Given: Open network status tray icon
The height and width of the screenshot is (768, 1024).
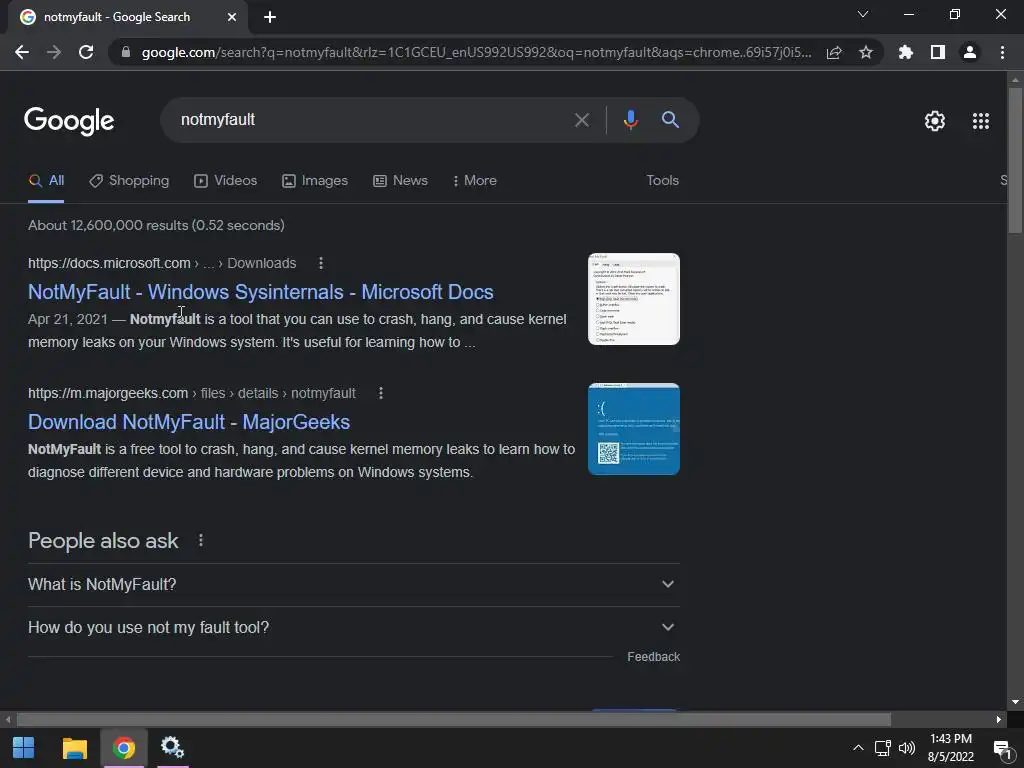Looking at the screenshot, I should click(x=883, y=748).
